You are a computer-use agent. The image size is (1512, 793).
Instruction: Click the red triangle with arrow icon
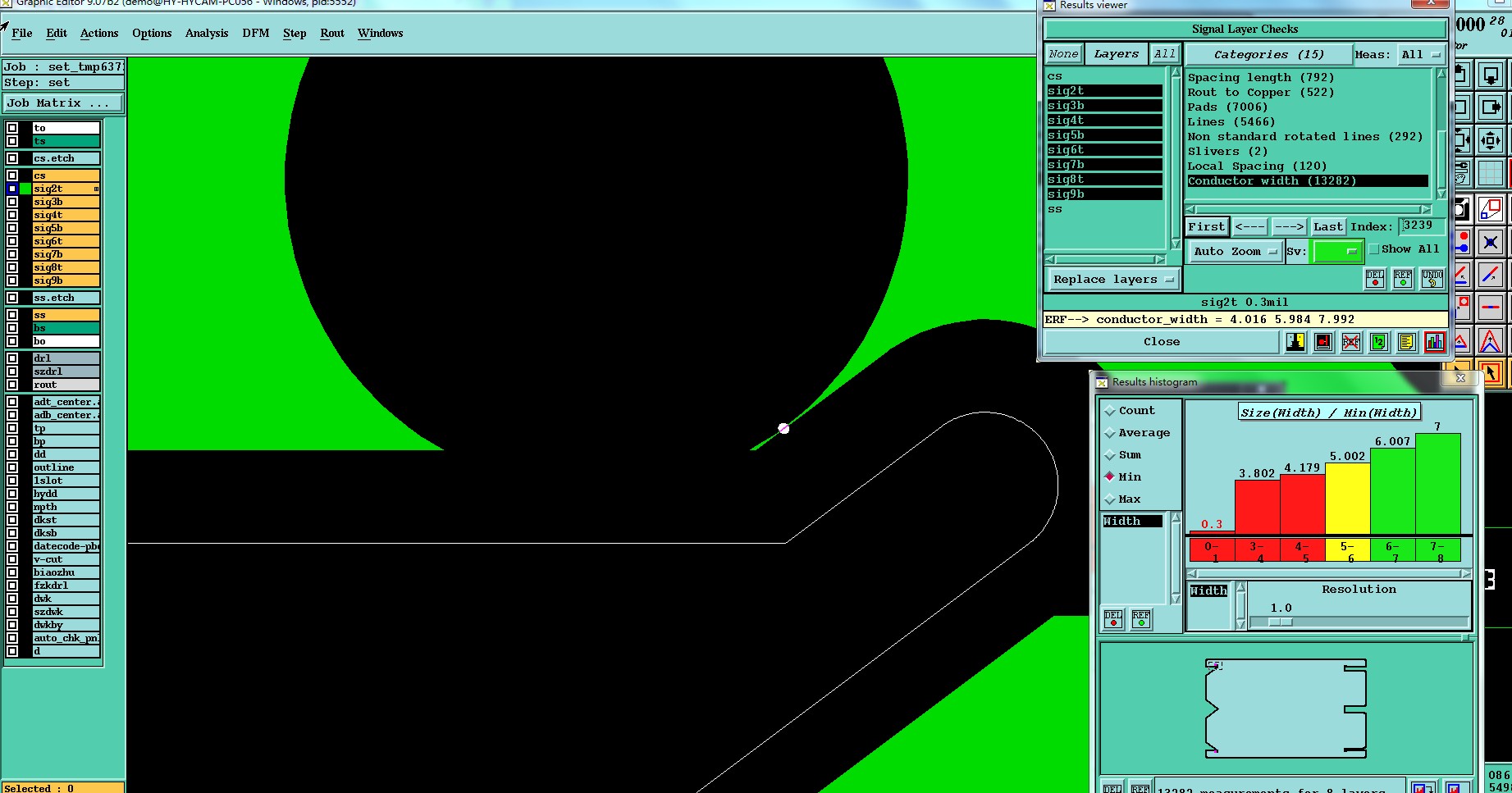coord(1491,340)
